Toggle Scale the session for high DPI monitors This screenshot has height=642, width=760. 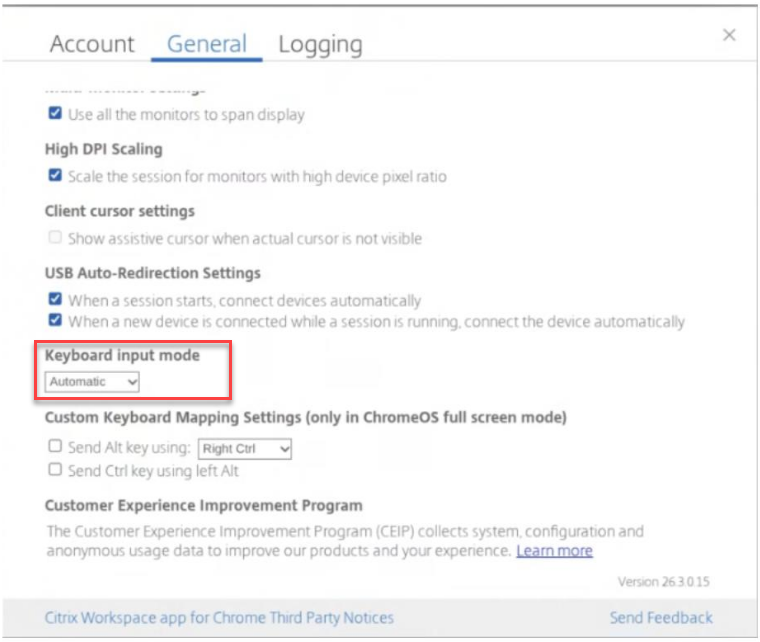pyautogui.click(x=55, y=176)
